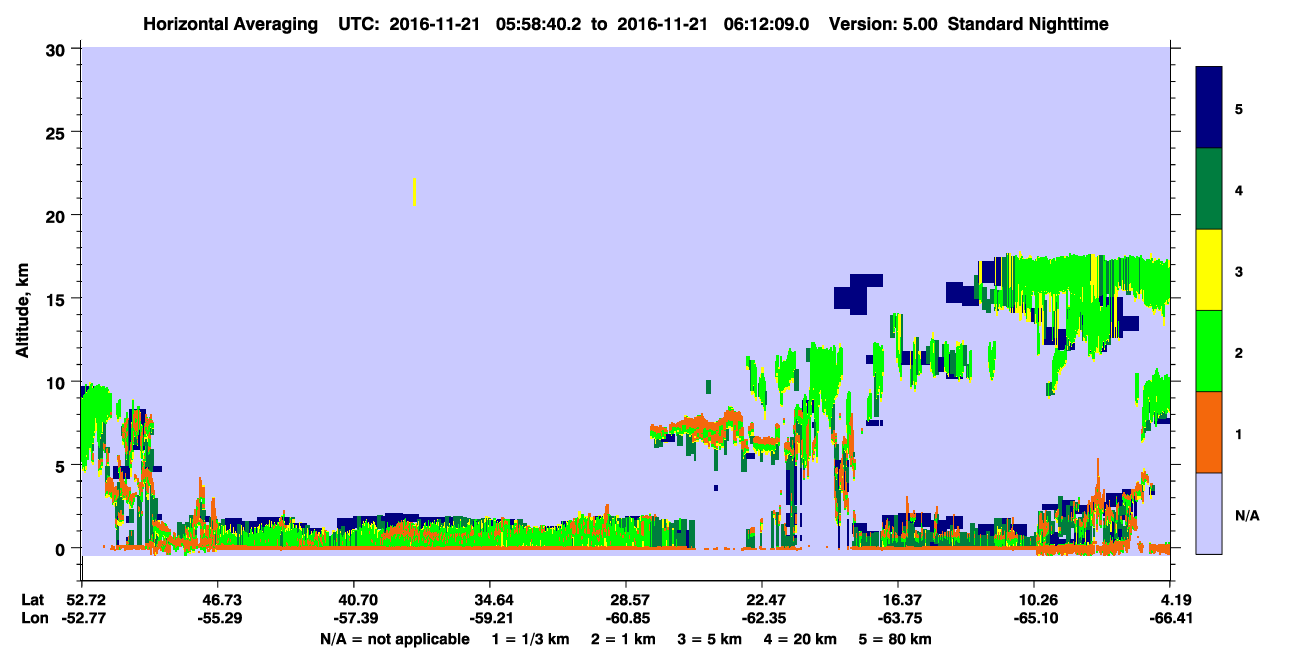Click the longitude value -66.41

tap(1170, 618)
